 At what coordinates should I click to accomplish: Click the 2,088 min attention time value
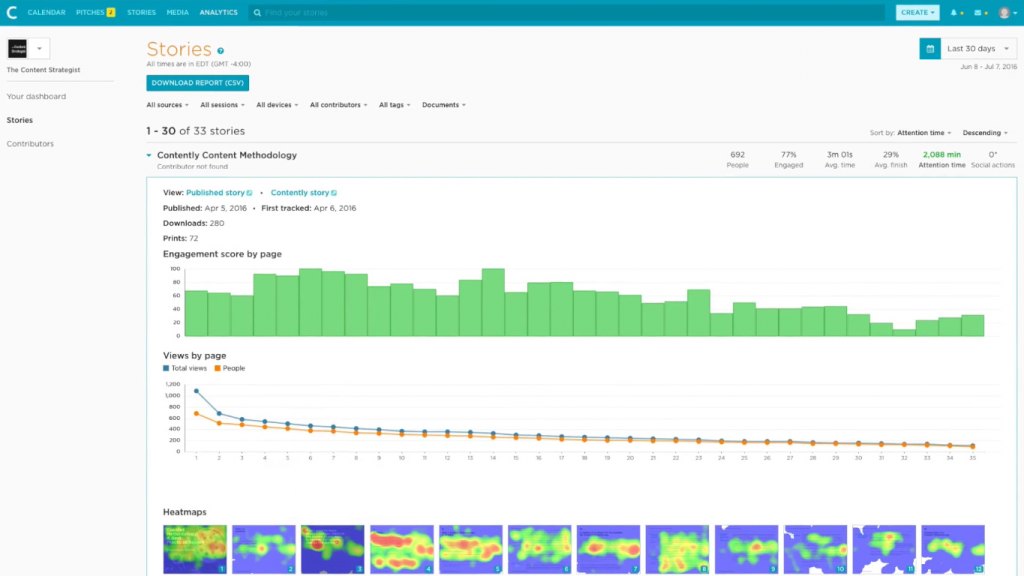click(942, 155)
